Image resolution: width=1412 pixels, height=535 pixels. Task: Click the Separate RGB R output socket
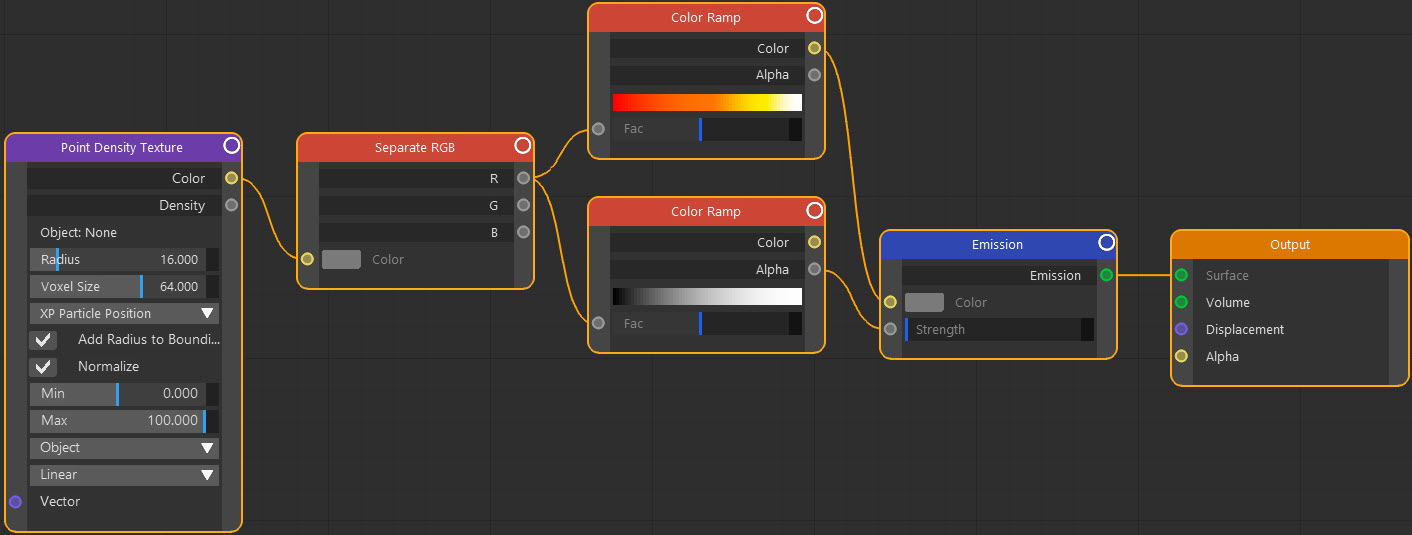click(523, 178)
